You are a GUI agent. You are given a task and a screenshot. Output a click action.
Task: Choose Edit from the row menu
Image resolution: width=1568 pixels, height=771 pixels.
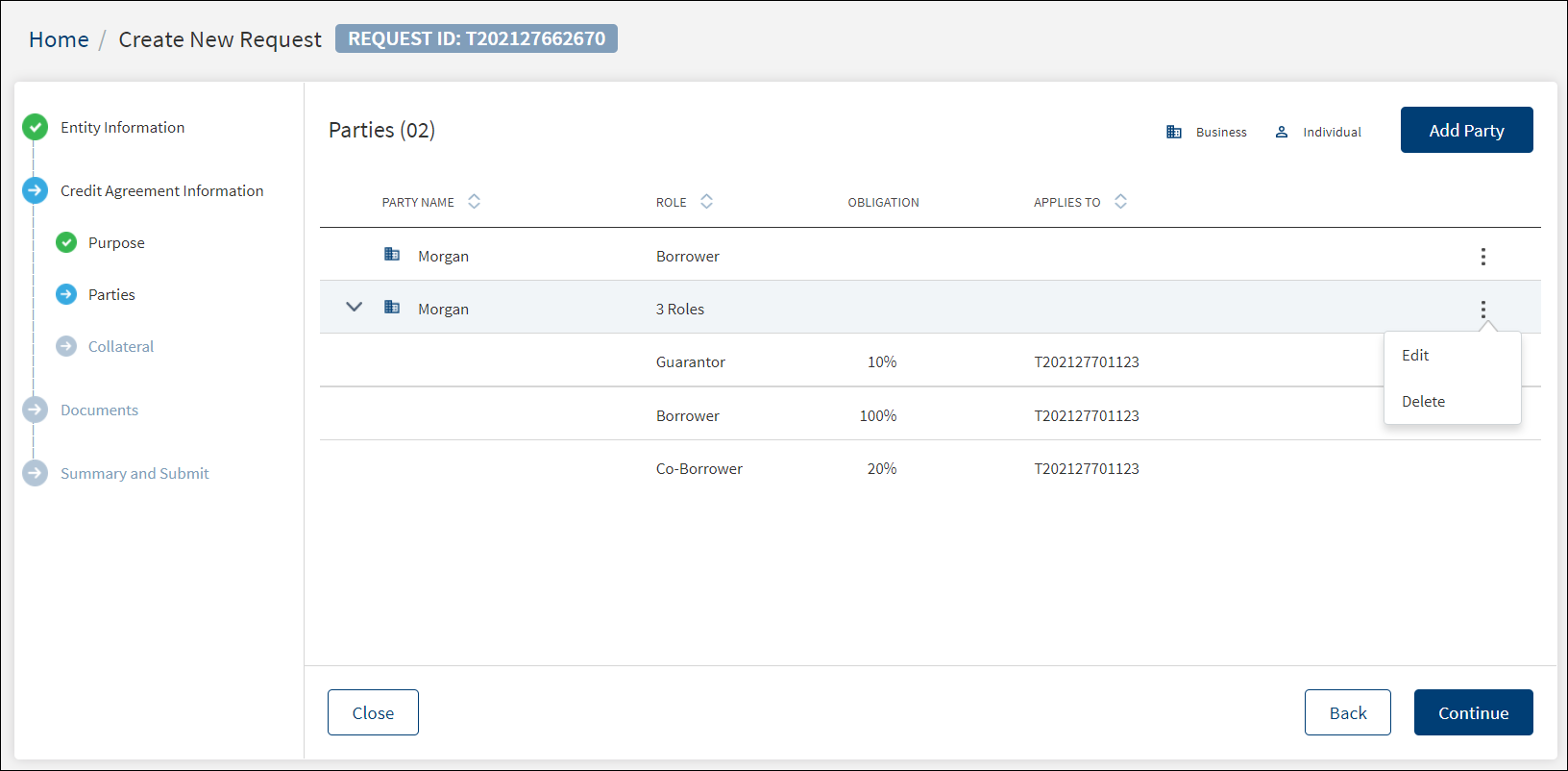1415,356
